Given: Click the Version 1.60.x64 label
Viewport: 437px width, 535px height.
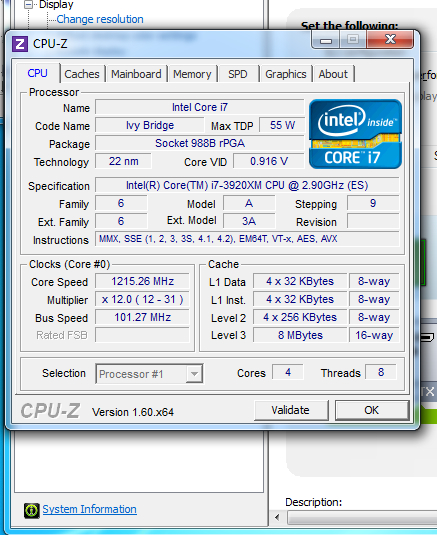Looking at the screenshot, I should [133, 412].
